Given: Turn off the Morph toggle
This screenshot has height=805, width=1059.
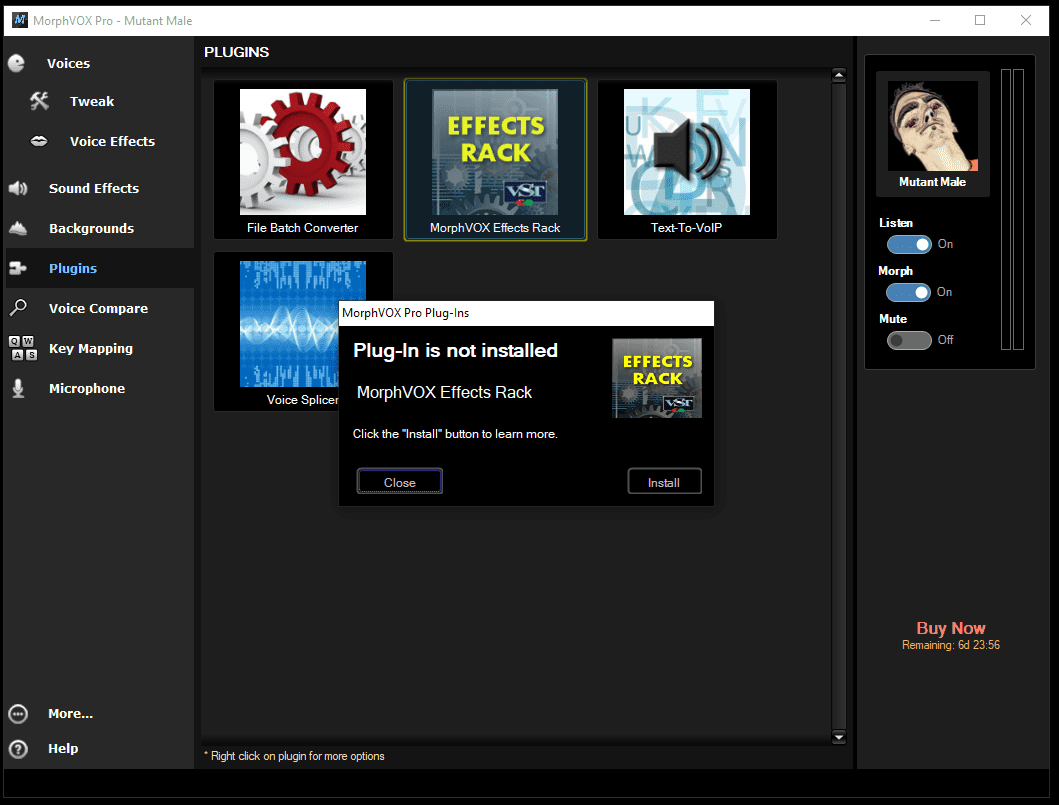Looking at the screenshot, I should point(908,292).
